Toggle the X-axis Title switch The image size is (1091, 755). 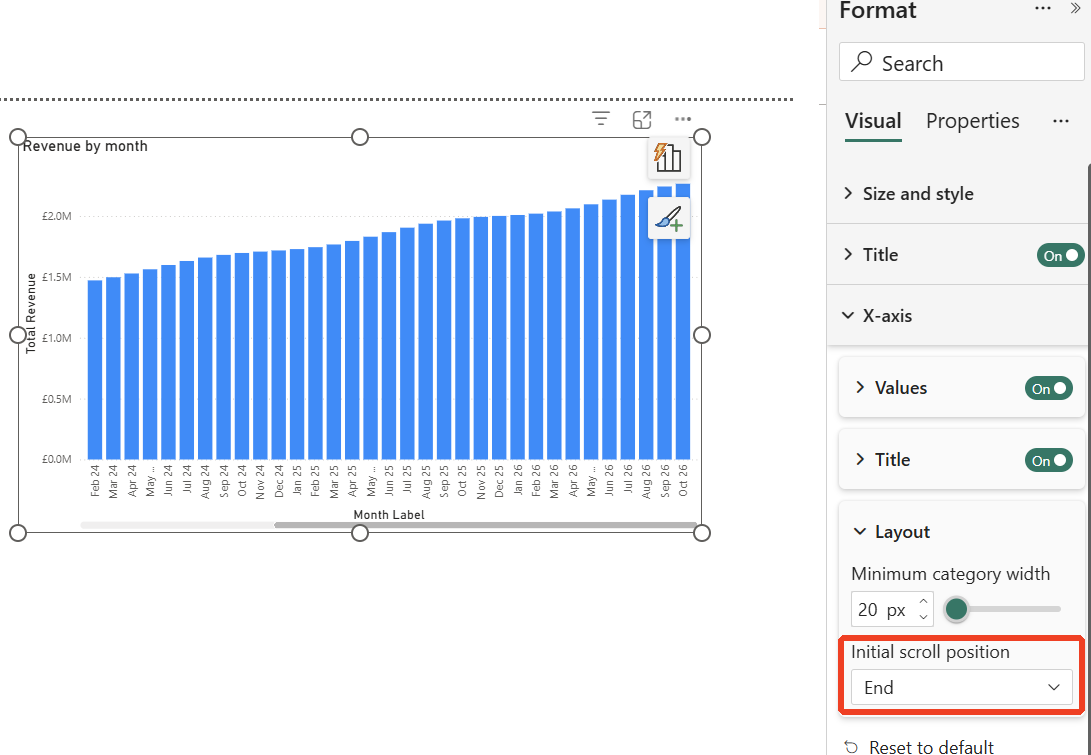click(x=1049, y=461)
